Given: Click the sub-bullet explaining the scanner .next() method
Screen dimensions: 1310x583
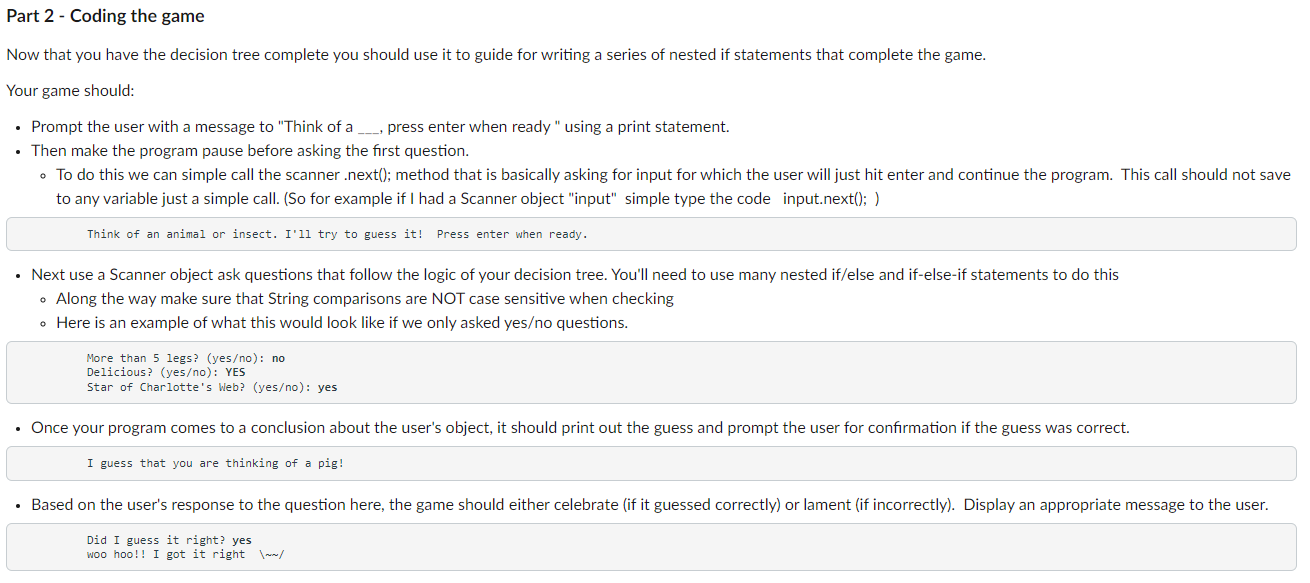Looking at the screenshot, I should (x=673, y=187).
